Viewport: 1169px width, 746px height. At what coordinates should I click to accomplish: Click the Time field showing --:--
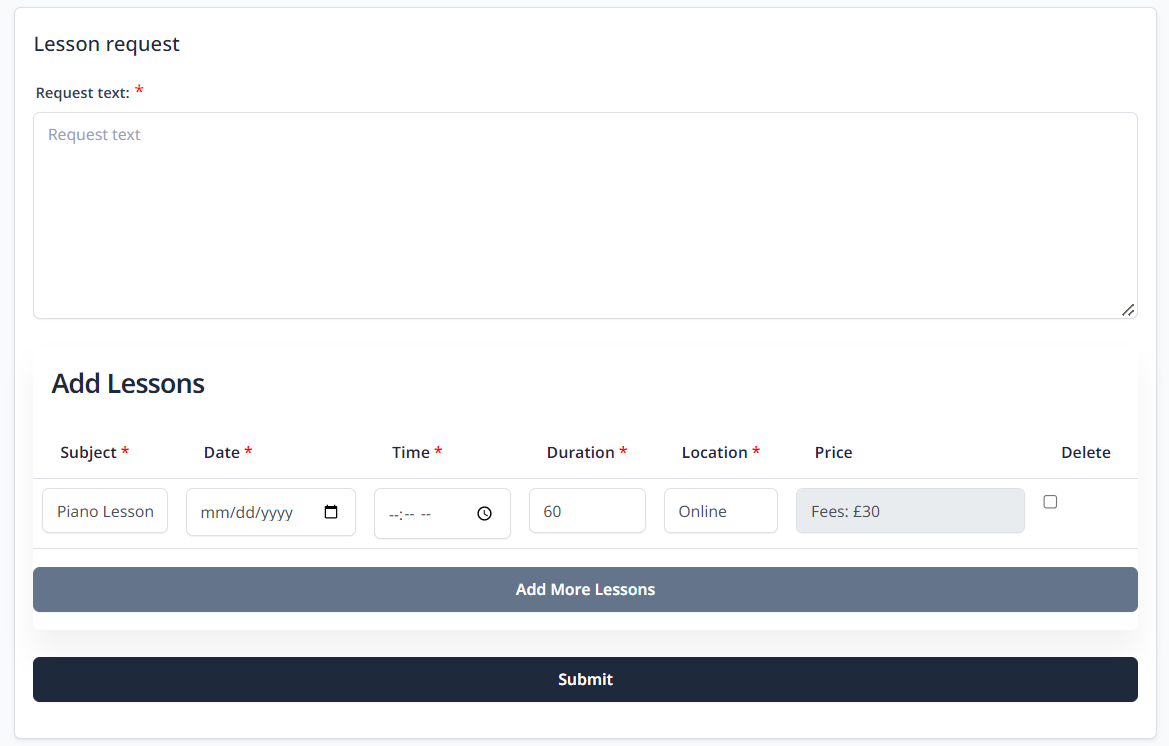pyautogui.click(x=425, y=513)
